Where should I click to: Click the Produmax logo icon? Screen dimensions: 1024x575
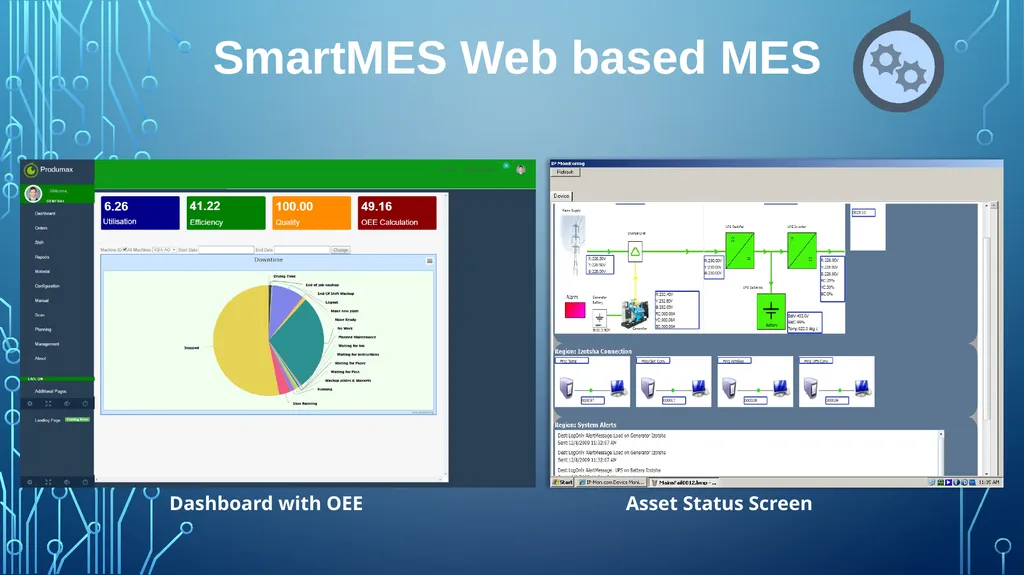coord(31,170)
